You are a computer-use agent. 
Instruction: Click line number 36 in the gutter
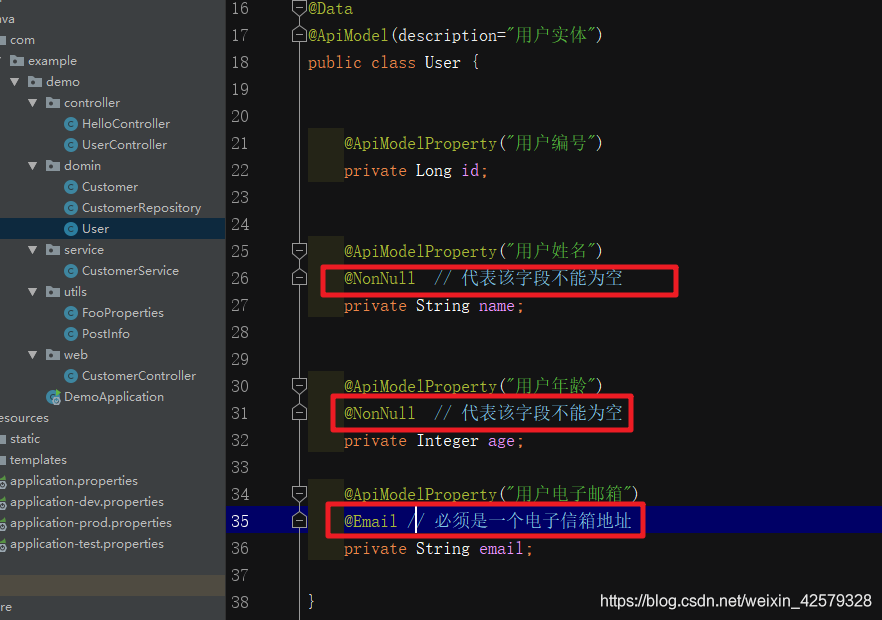240,549
